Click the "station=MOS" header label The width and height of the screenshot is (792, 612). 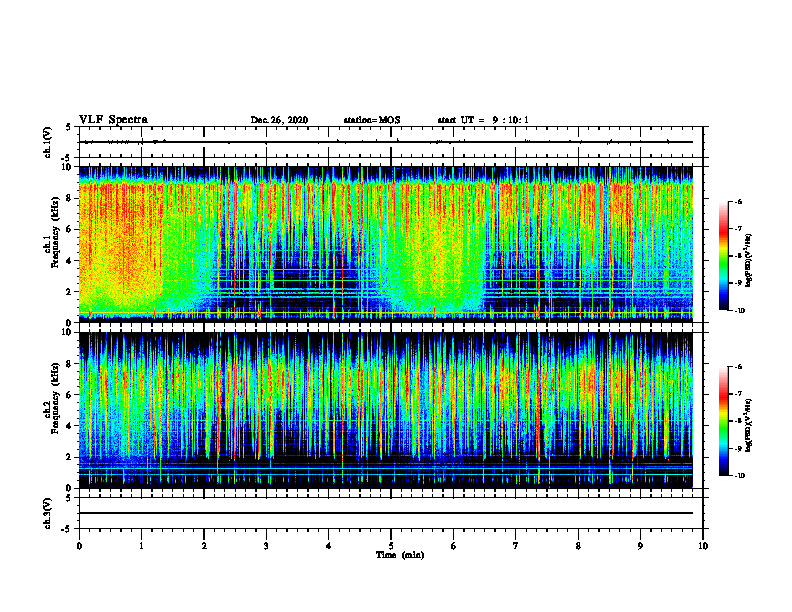click(372, 120)
